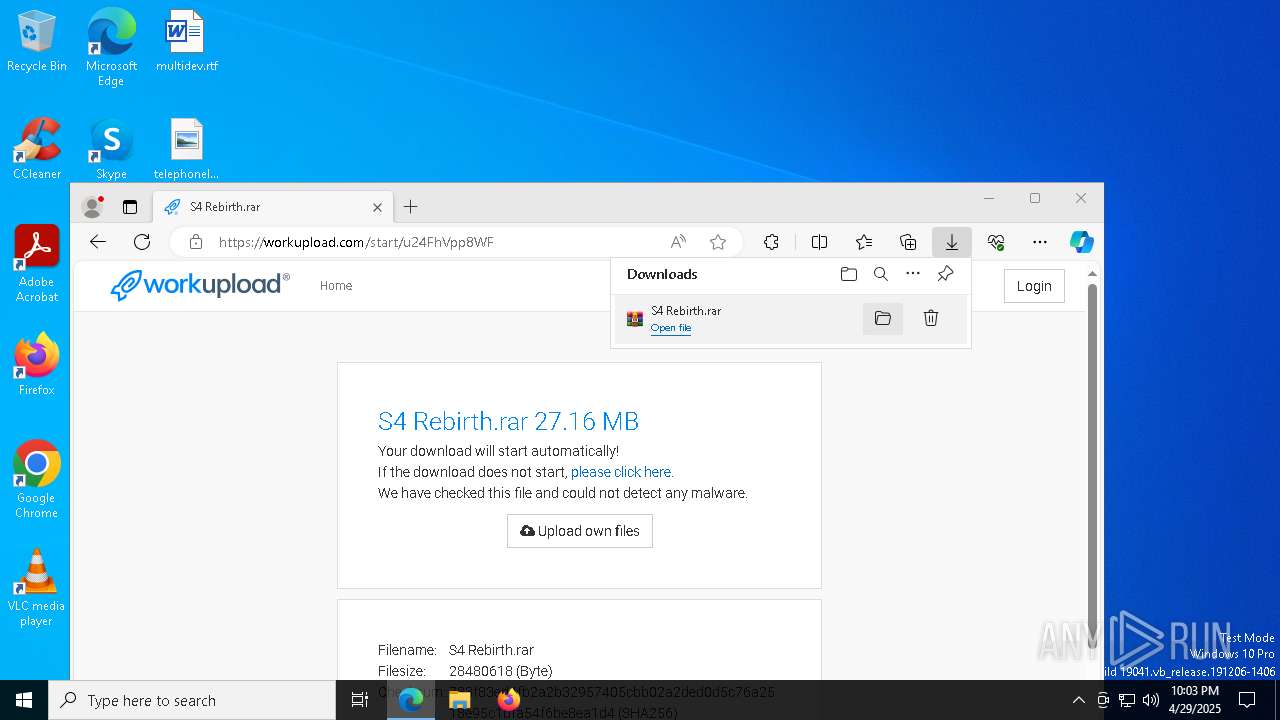The image size is (1280, 720).
Task: Open the Collections icon
Action: [908, 242]
